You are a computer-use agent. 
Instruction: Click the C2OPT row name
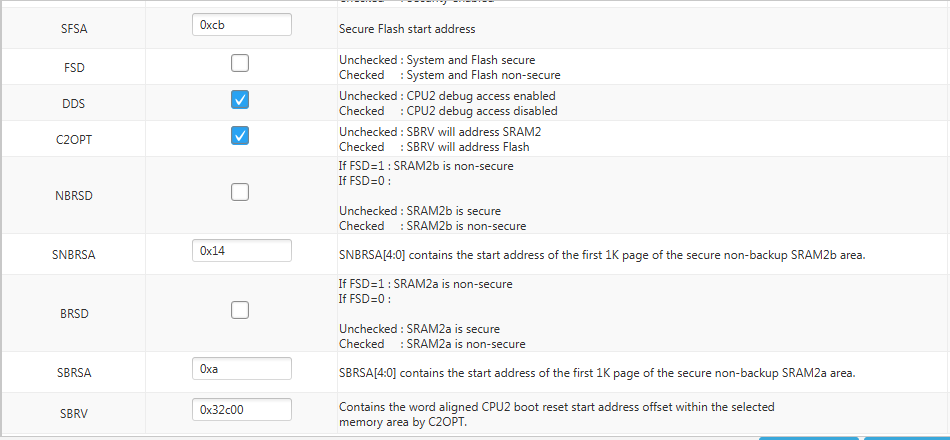[73, 139]
